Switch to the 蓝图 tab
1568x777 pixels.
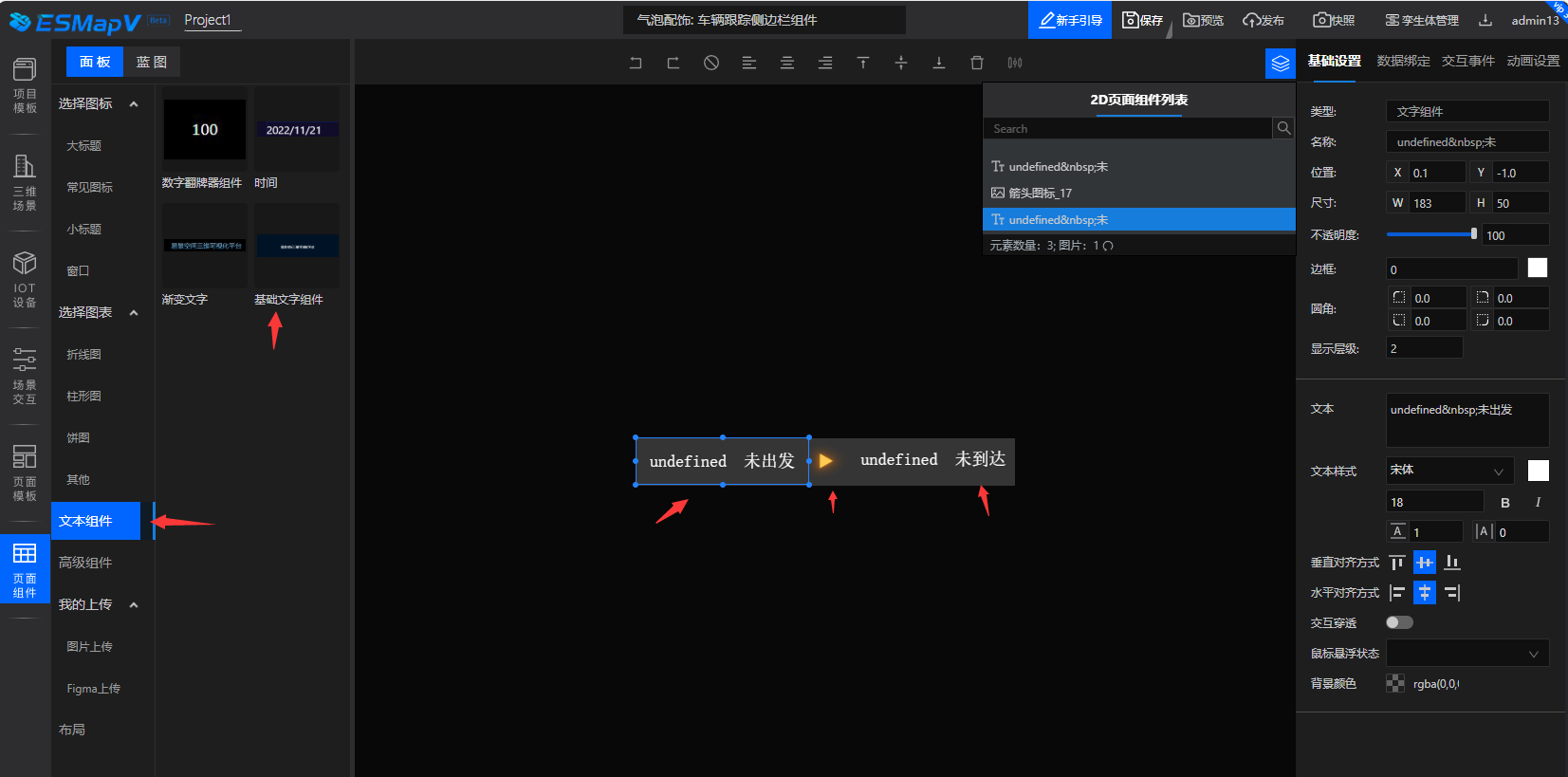[x=152, y=62]
